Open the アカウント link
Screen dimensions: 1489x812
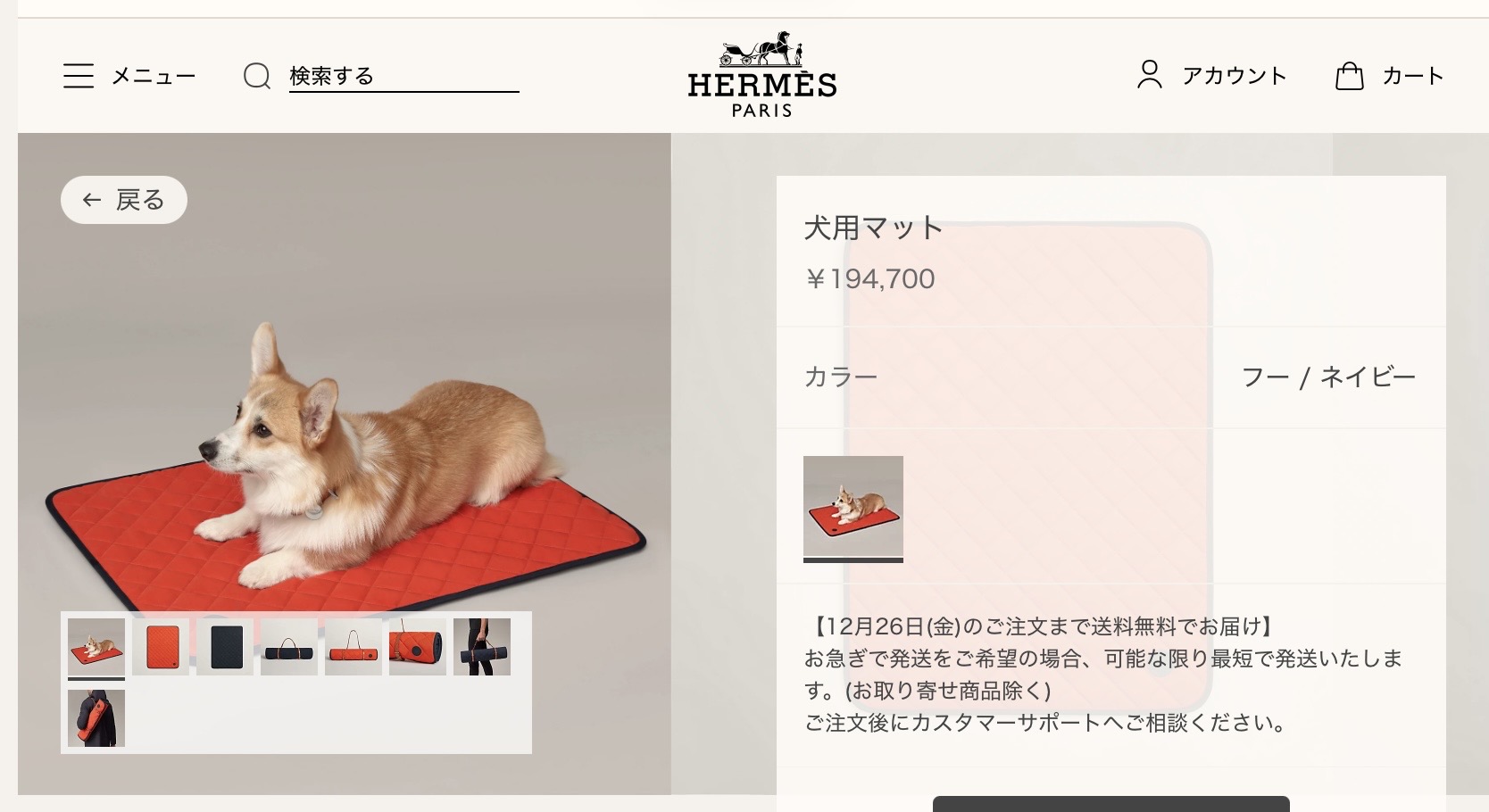(1235, 76)
